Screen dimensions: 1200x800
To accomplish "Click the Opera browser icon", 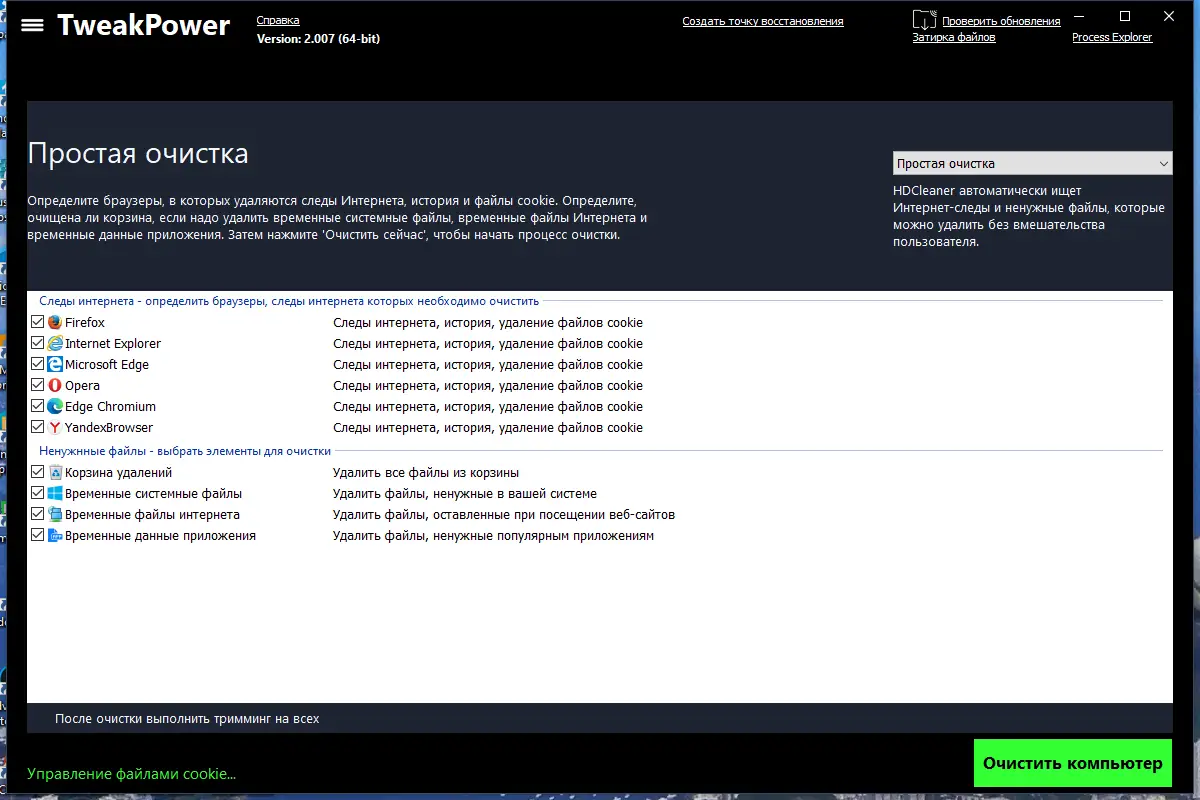I will click(x=56, y=386).
